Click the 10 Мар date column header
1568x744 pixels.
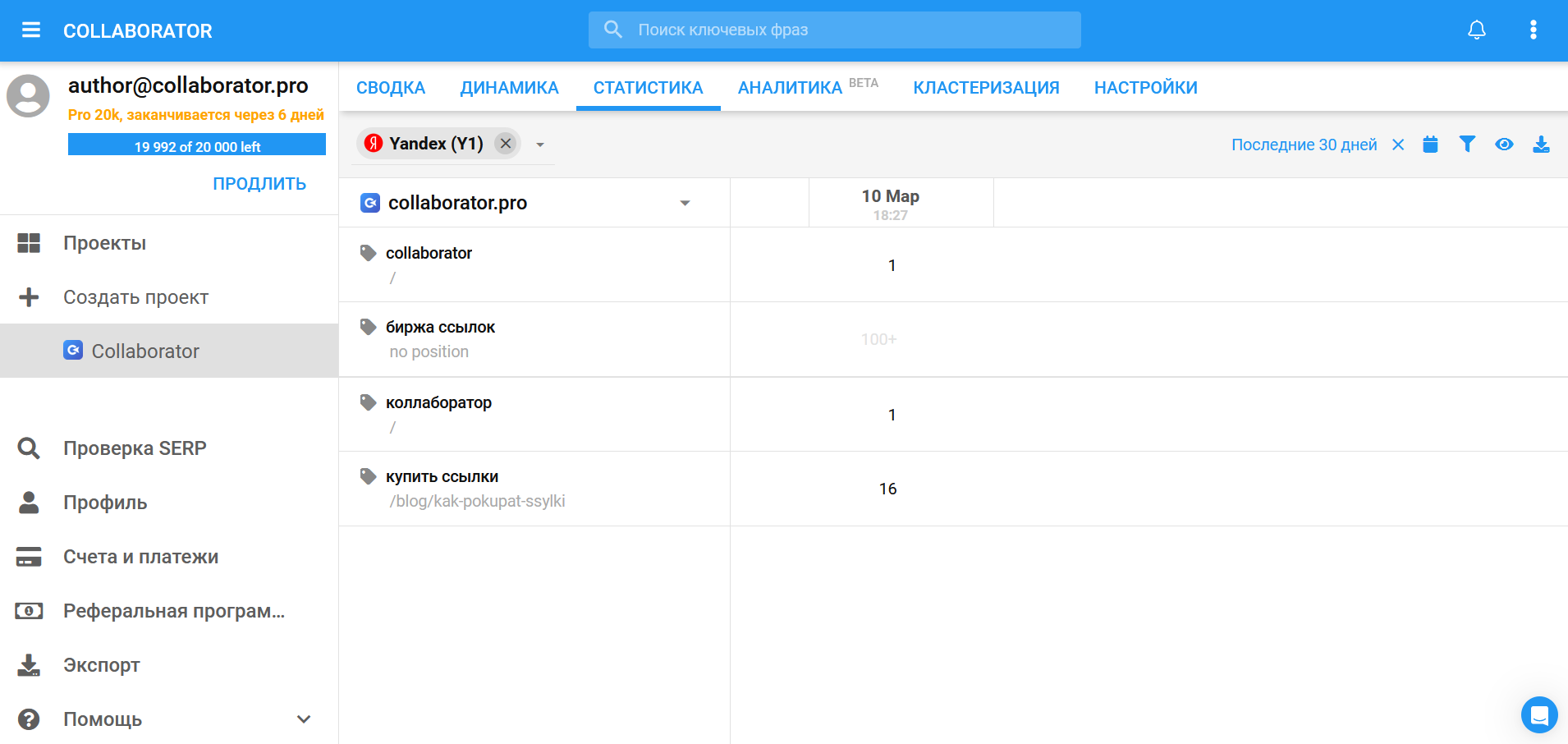(901, 203)
